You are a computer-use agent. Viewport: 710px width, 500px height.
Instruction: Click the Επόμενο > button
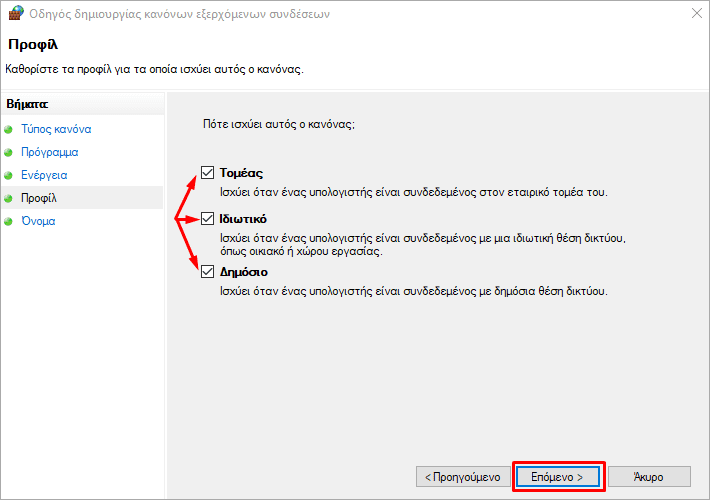557,477
